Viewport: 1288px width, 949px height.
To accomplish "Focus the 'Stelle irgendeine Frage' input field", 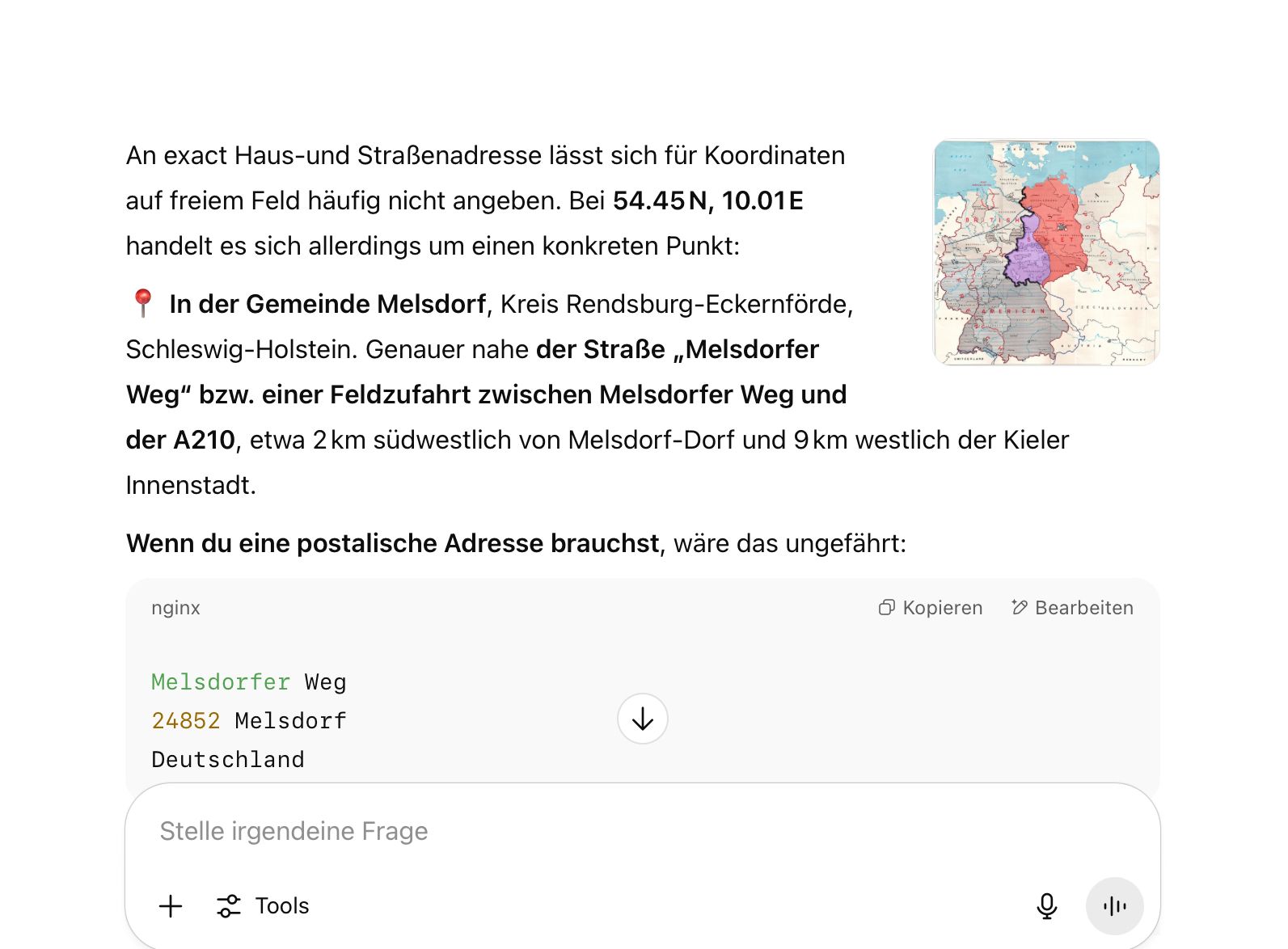I will pos(566,831).
